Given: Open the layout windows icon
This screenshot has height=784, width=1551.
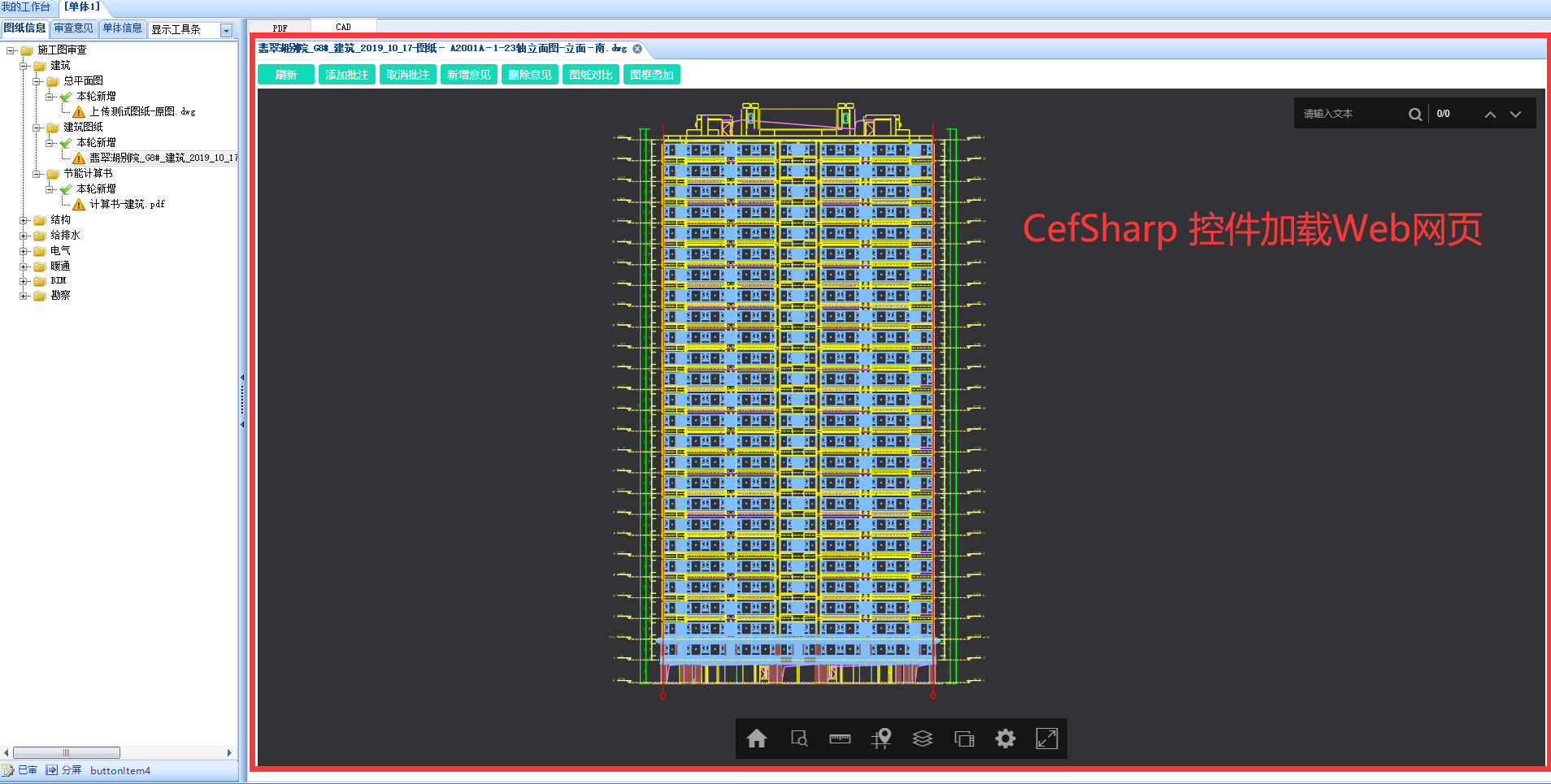Looking at the screenshot, I should 964,739.
